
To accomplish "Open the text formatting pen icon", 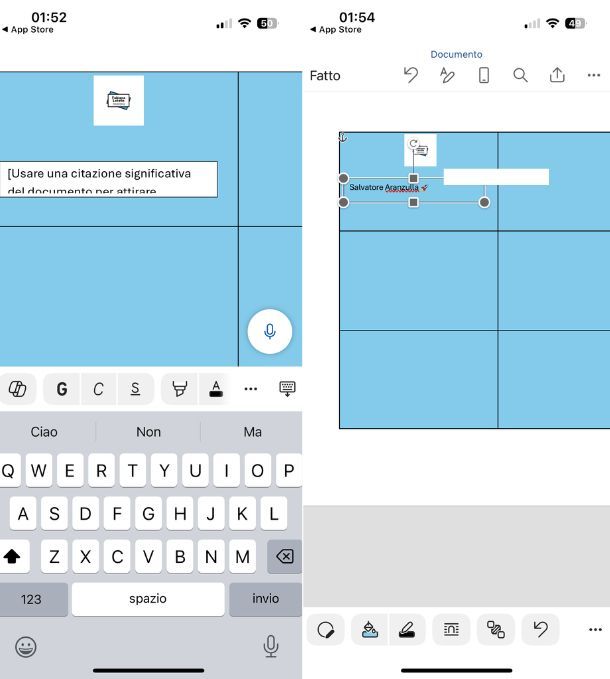I will 447,75.
